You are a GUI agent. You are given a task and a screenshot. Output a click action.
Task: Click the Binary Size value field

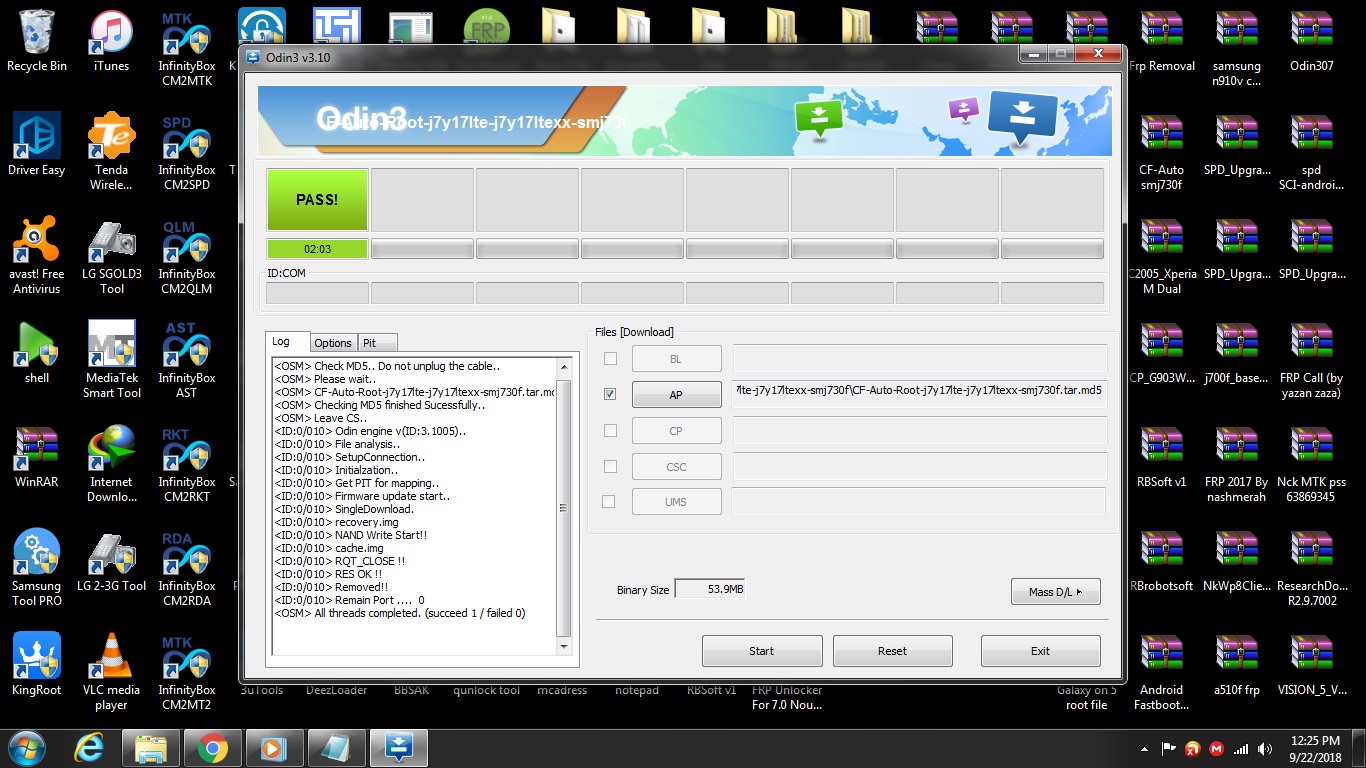(x=709, y=589)
